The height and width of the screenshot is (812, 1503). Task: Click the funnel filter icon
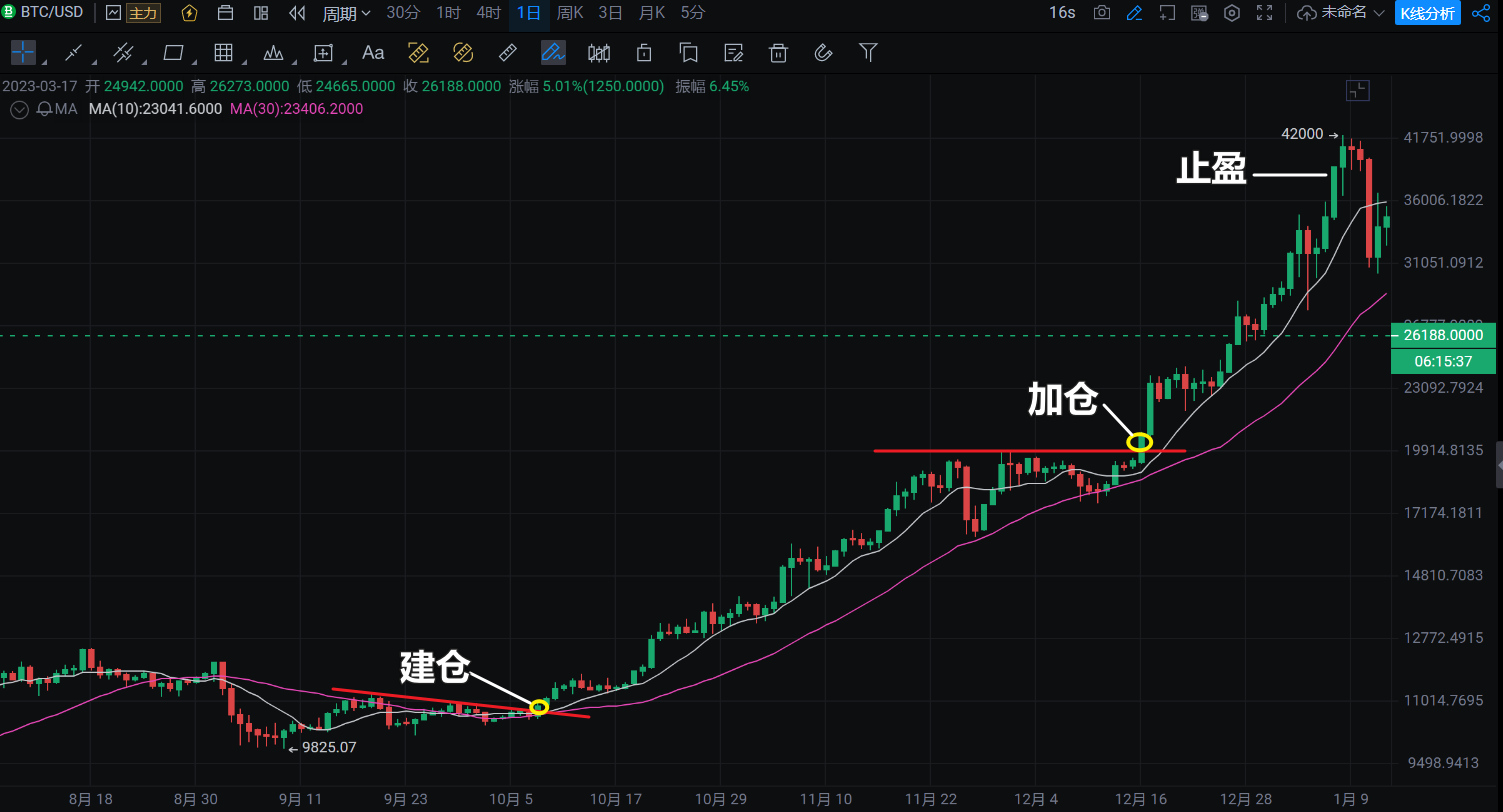pyautogui.click(x=868, y=52)
